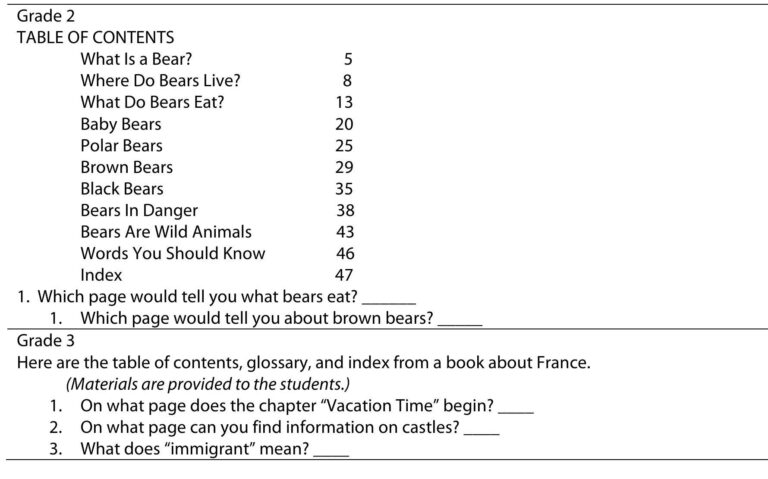Viewport: 768px width, 479px height.
Task: Click the blank after 'Vacation Time' question
Action: [516, 409]
